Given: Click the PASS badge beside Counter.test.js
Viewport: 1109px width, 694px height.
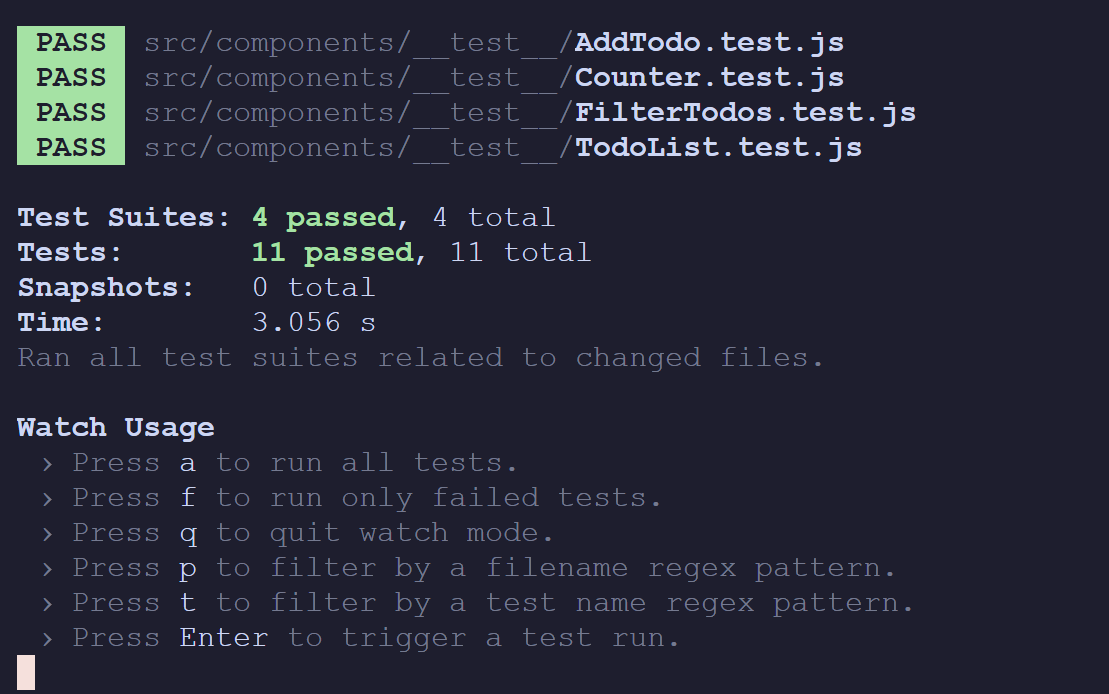Looking at the screenshot, I should point(71,78).
